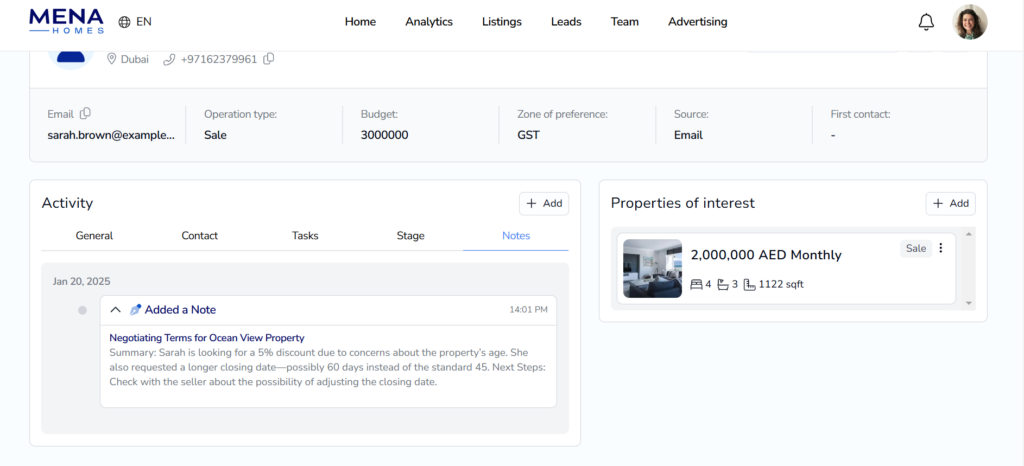Open the property thumbnail image
1024x466 pixels.
(652, 268)
